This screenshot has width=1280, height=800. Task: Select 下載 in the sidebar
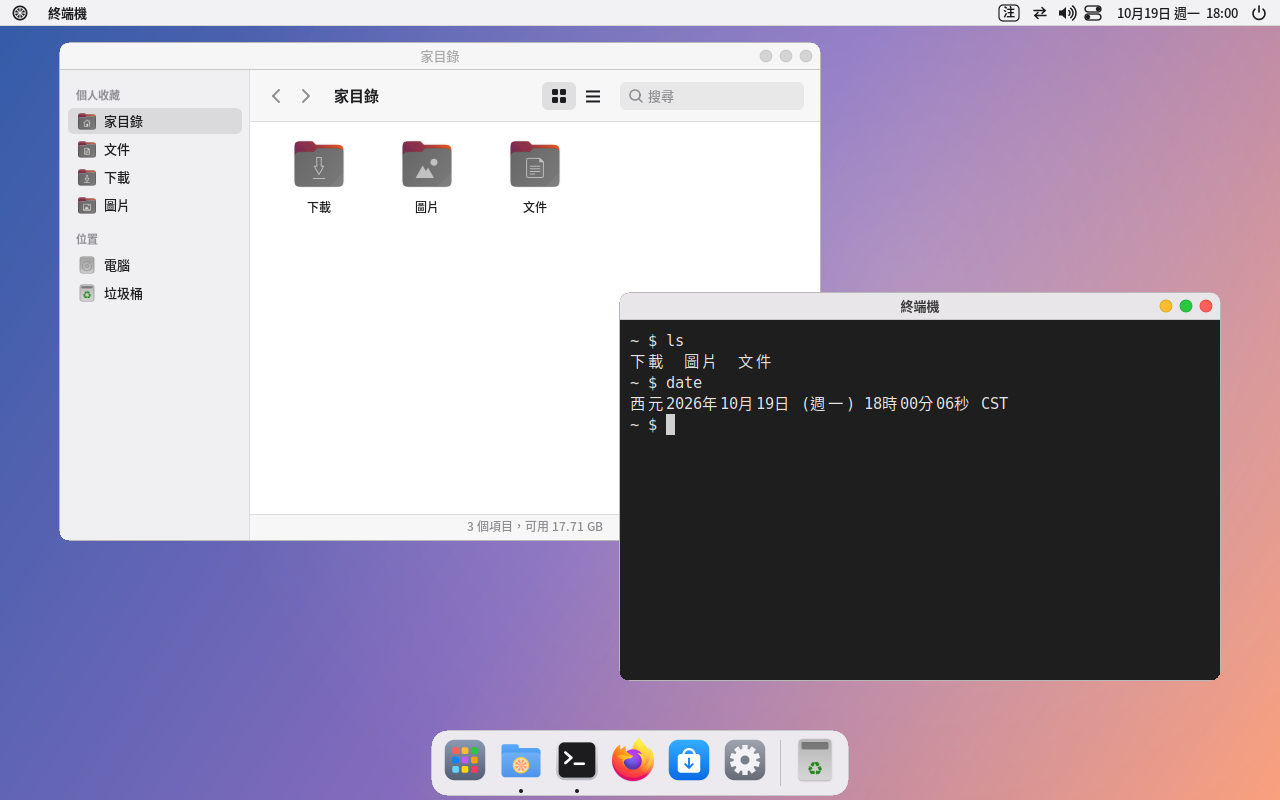[155, 177]
